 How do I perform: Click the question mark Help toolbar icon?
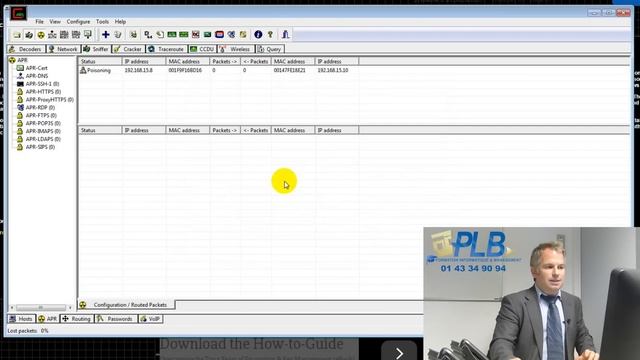[x=270, y=35]
